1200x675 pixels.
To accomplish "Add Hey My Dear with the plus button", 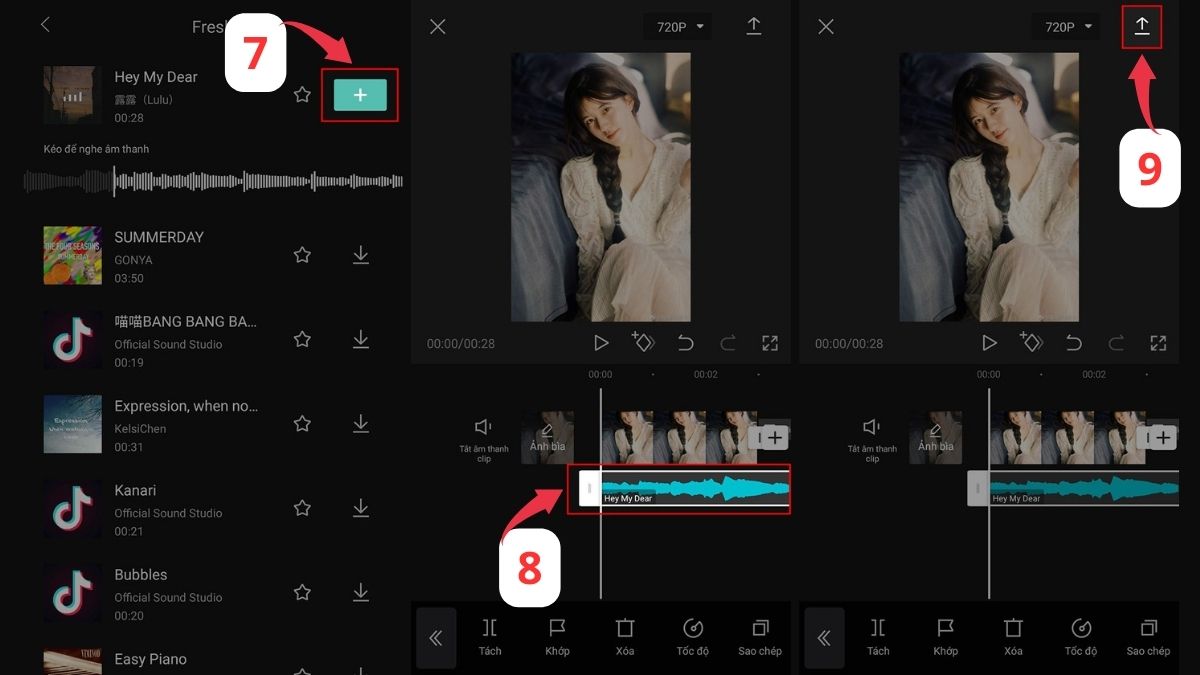I will point(360,95).
